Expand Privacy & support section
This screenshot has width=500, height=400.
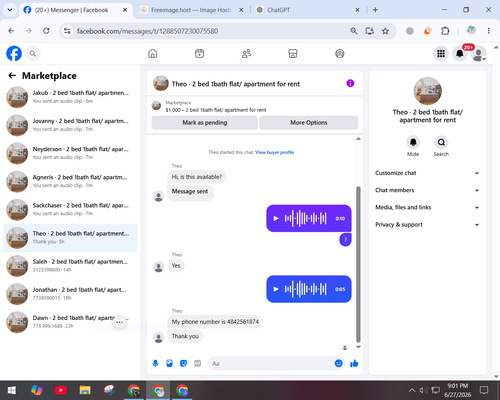(x=427, y=225)
